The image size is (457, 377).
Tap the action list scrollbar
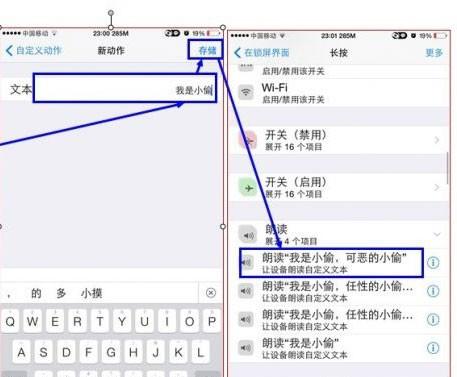click(x=448, y=167)
